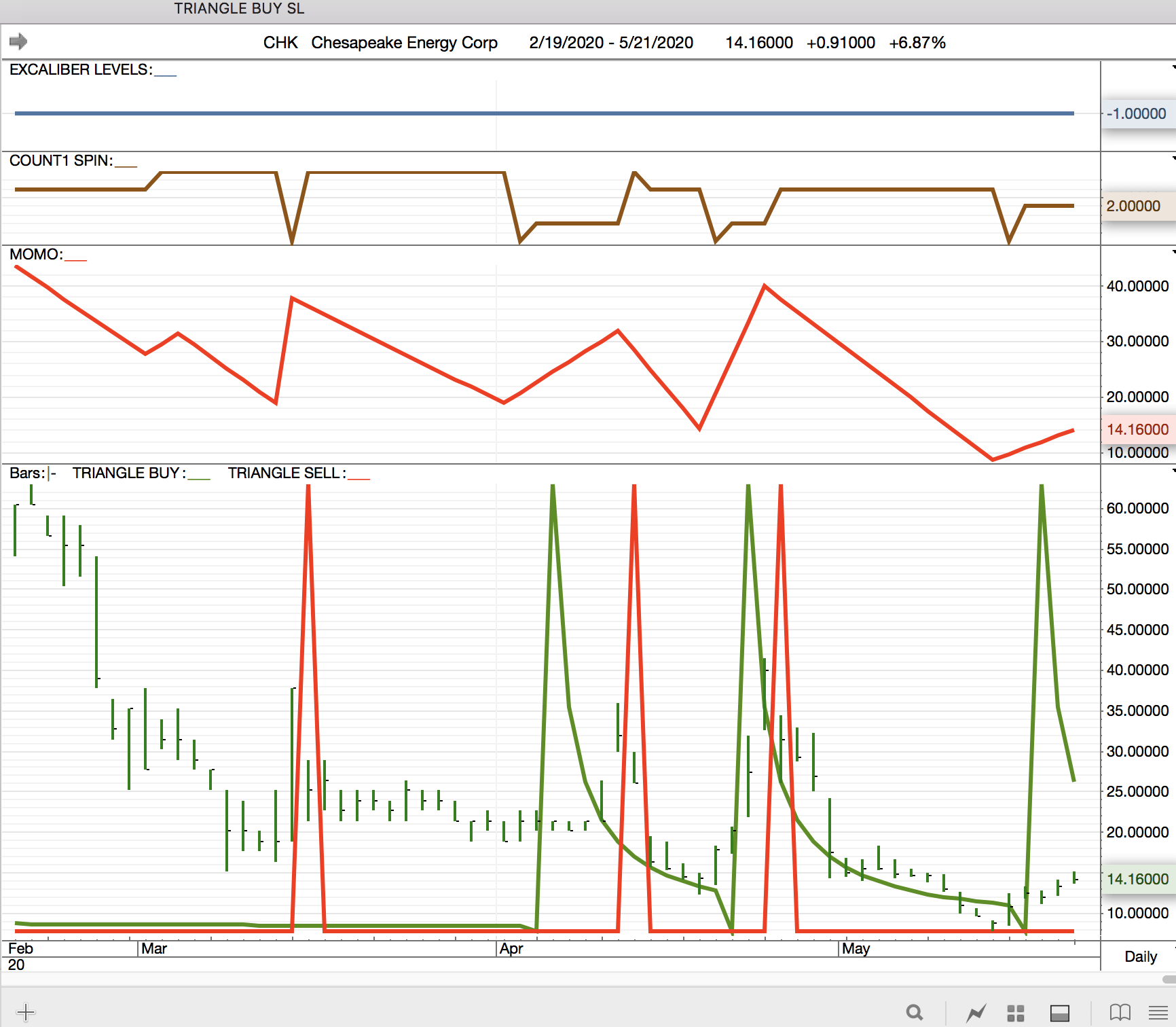Screen dimensions: 1176x1027
Task: Click the Bars legend label
Action: pos(27,473)
